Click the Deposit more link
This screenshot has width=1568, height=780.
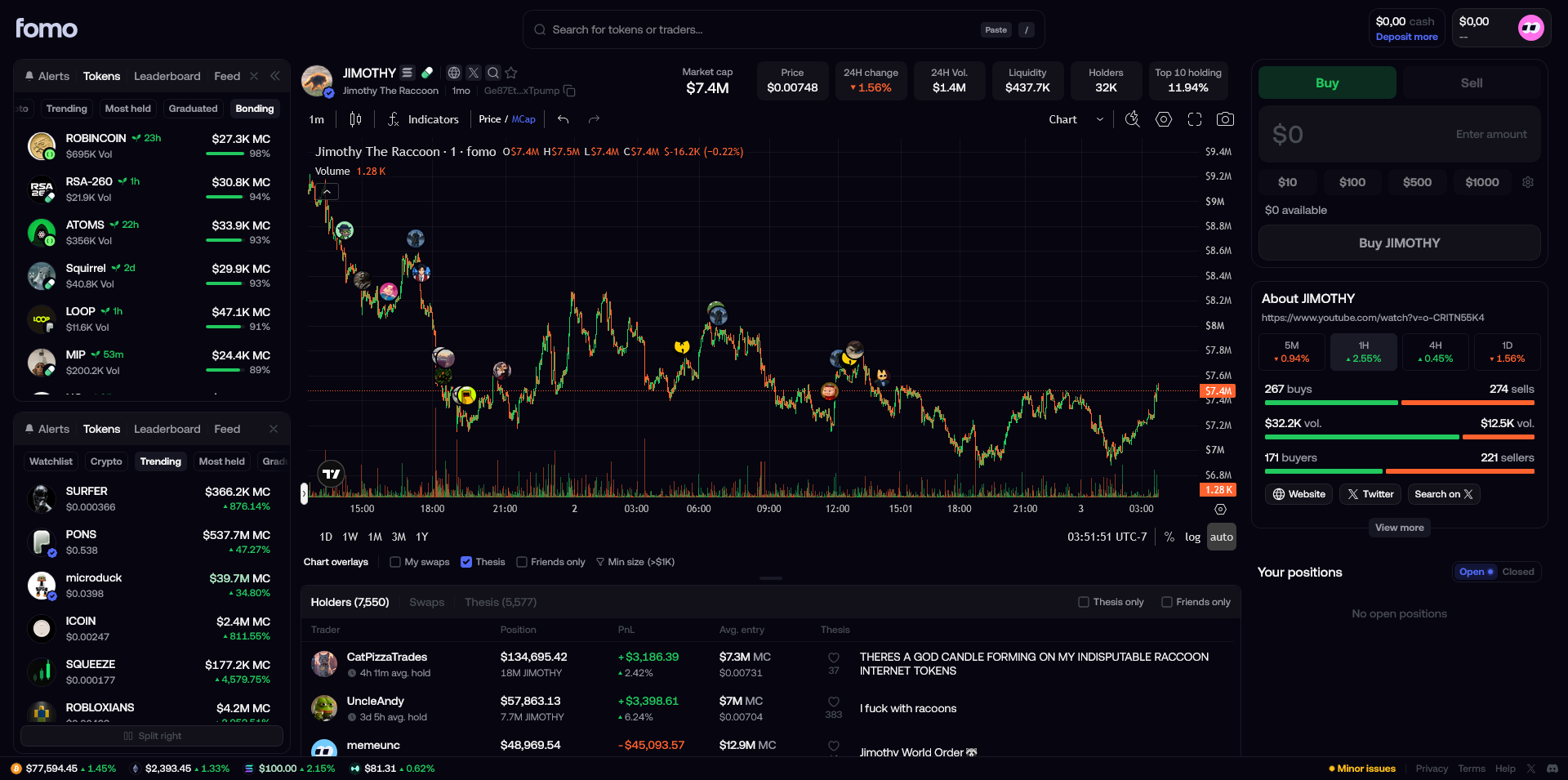tap(1406, 37)
